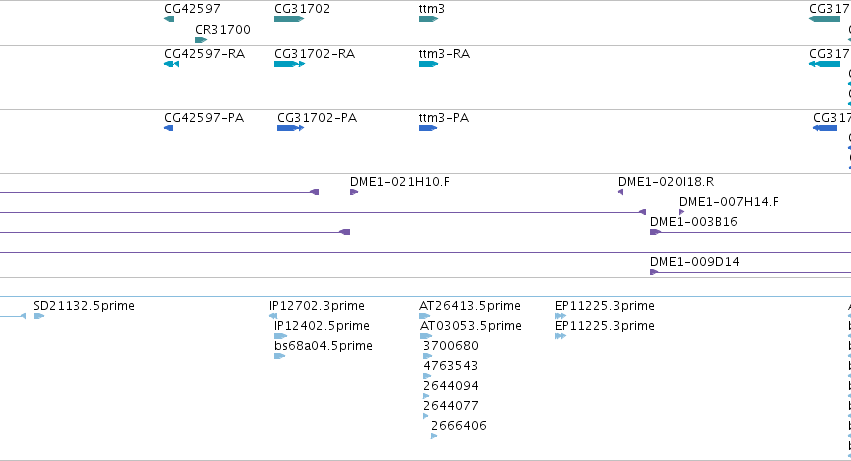Open the SD21132.5prime label
This screenshot has width=851, height=461.
point(84,306)
